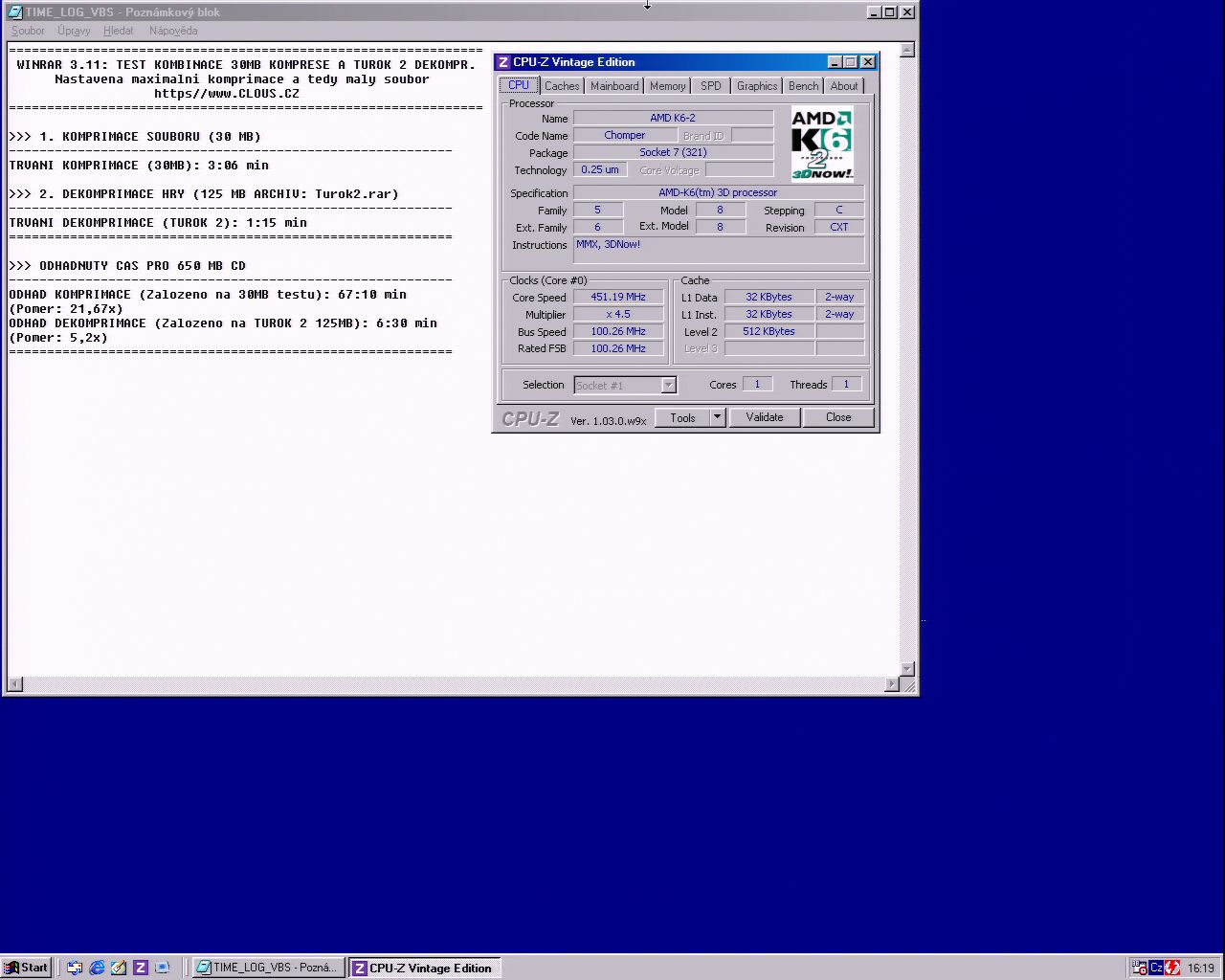
Task: Click the red arrows tray icon
Action: point(1172,968)
